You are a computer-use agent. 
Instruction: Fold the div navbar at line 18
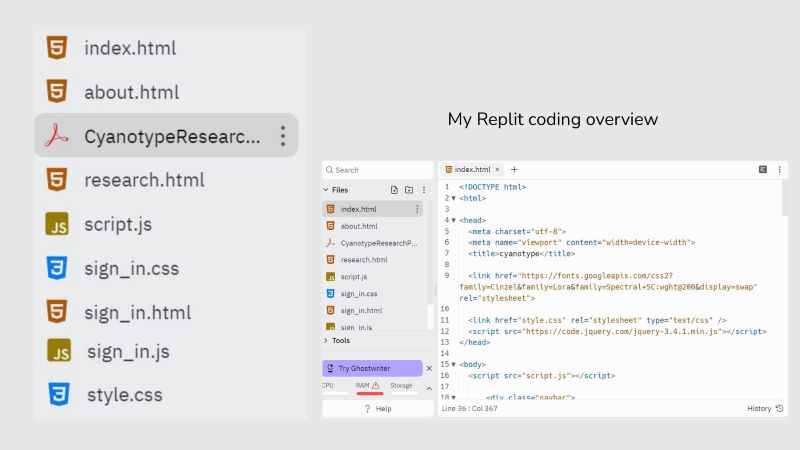(x=454, y=397)
